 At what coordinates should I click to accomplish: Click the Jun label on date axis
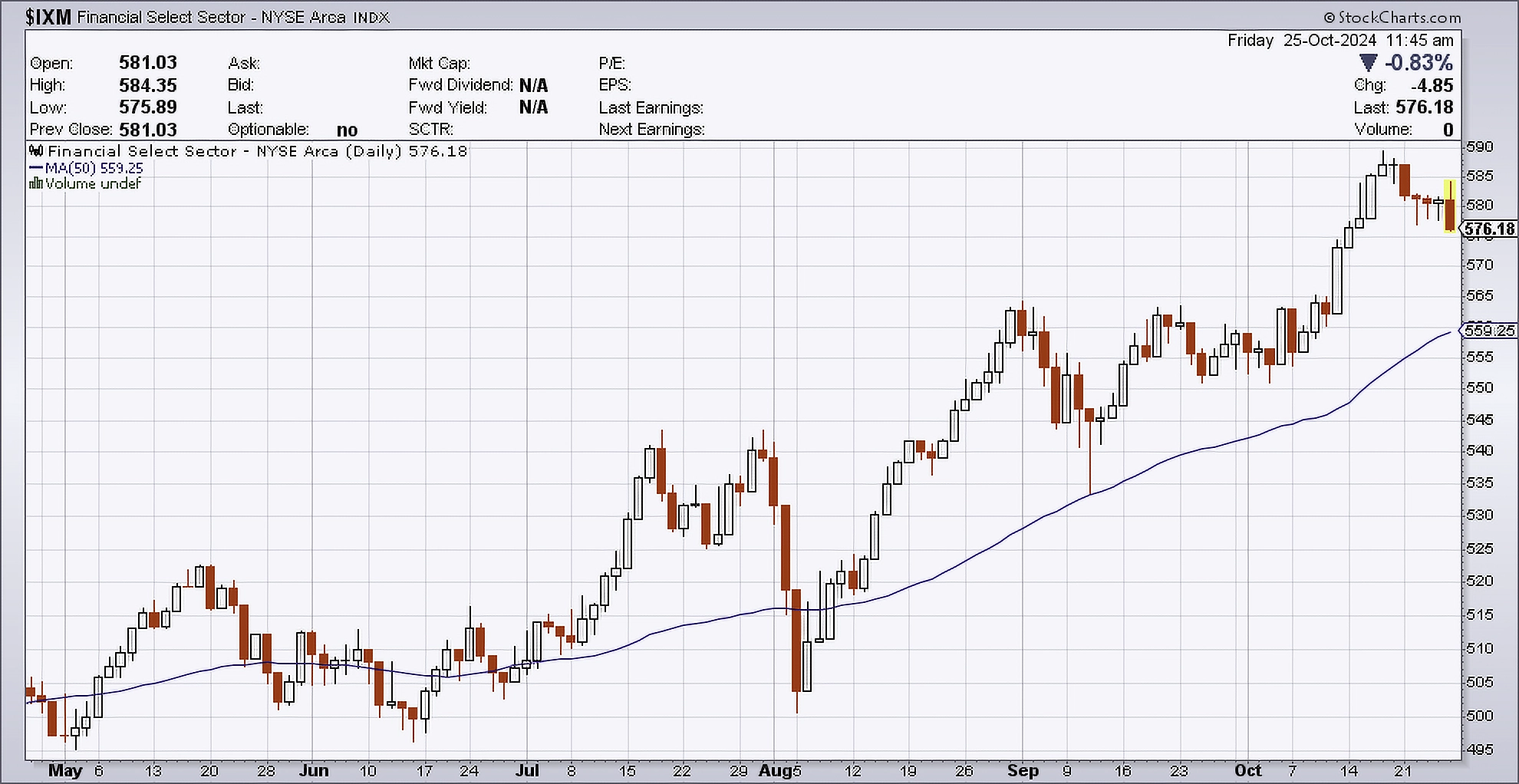pyautogui.click(x=313, y=770)
